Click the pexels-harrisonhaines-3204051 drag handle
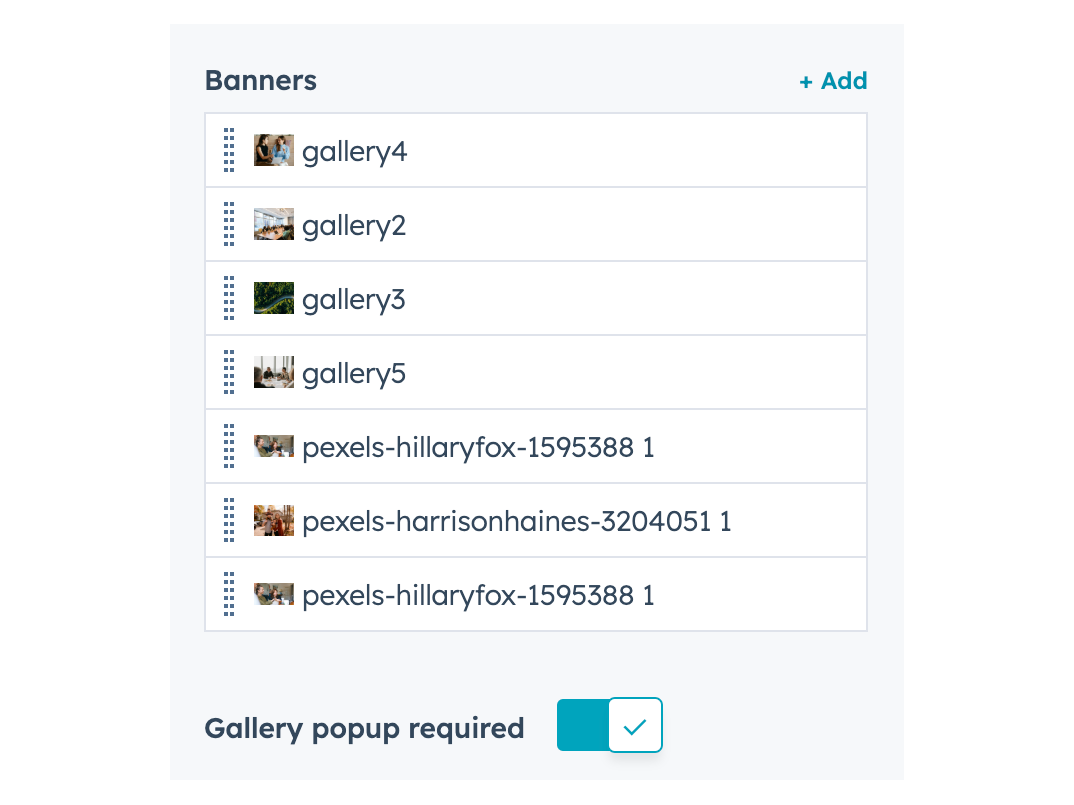1074x805 pixels. pos(229,520)
